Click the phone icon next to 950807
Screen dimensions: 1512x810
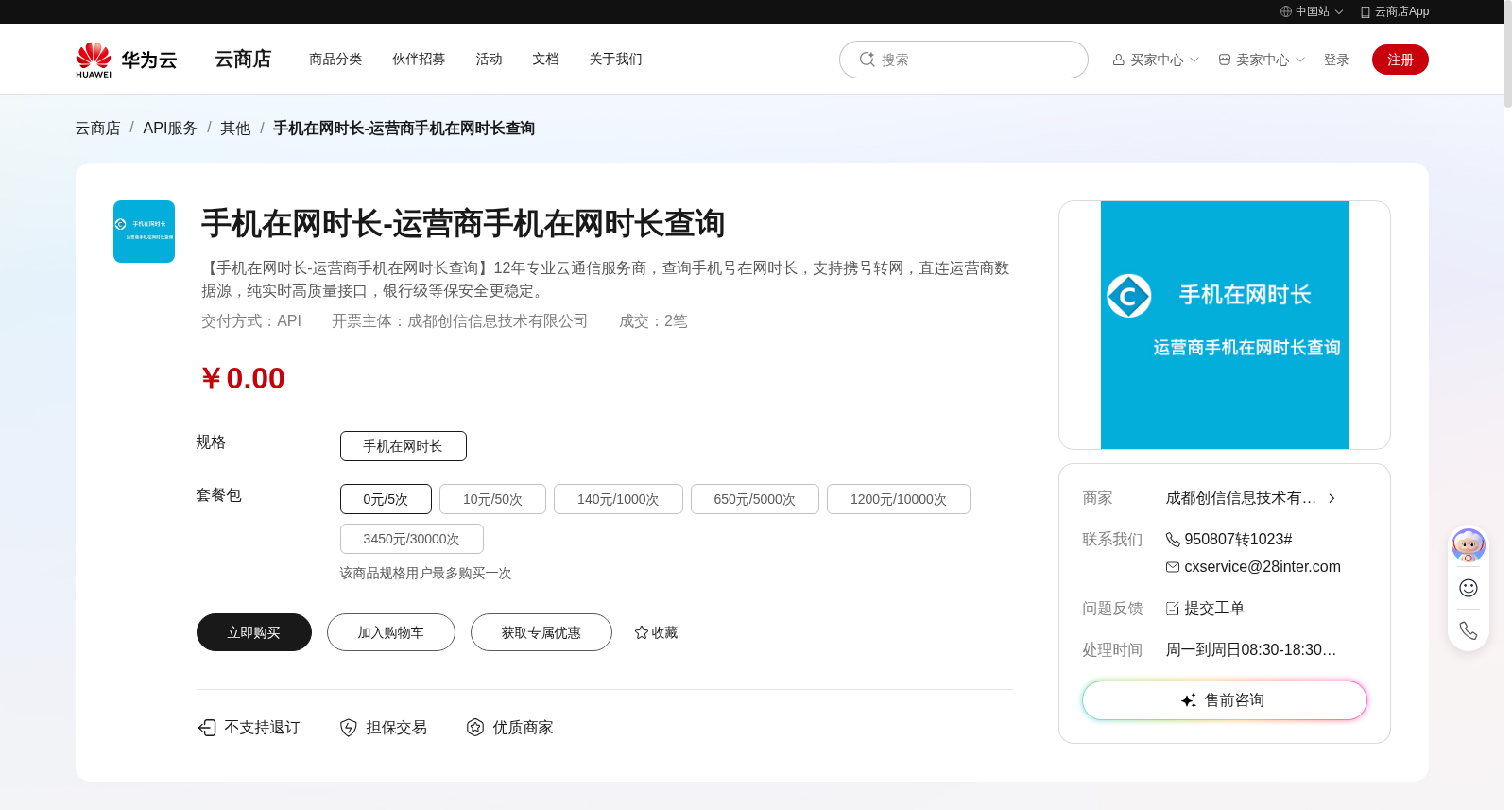[1172, 540]
